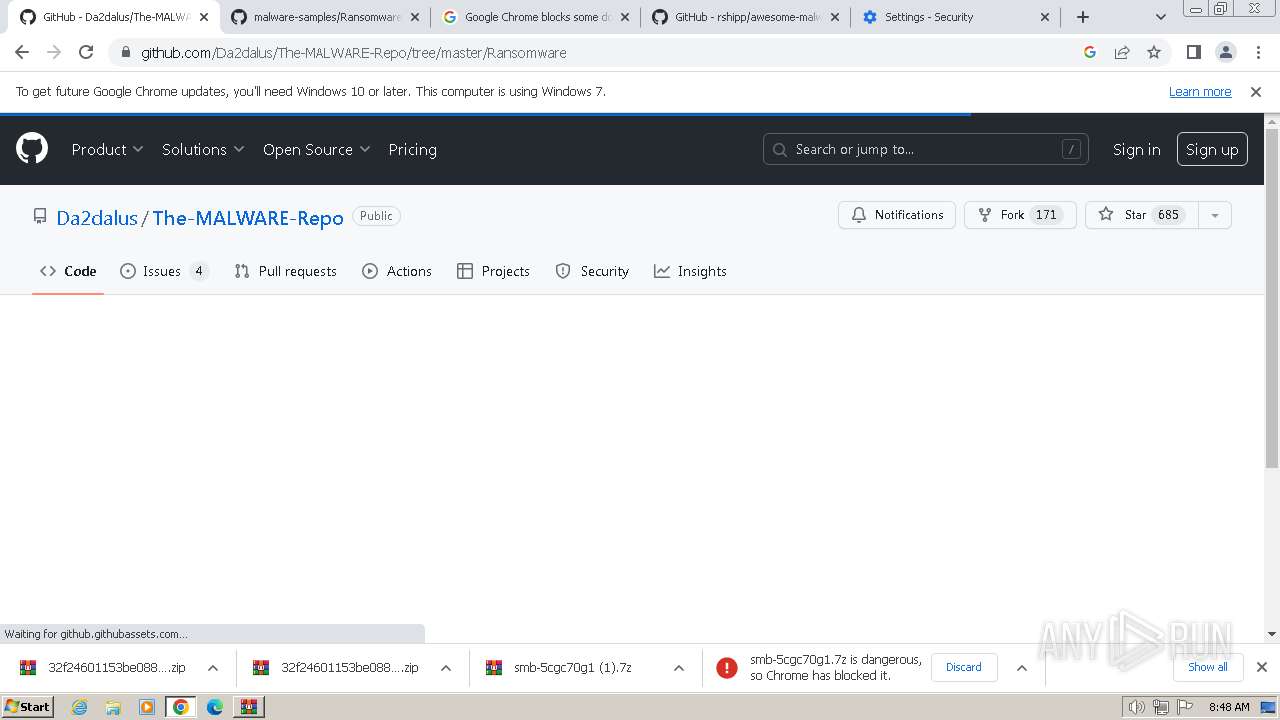Expand the Solutions menu
The width and height of the screenshot is (1280, 720).
(203, 149)
